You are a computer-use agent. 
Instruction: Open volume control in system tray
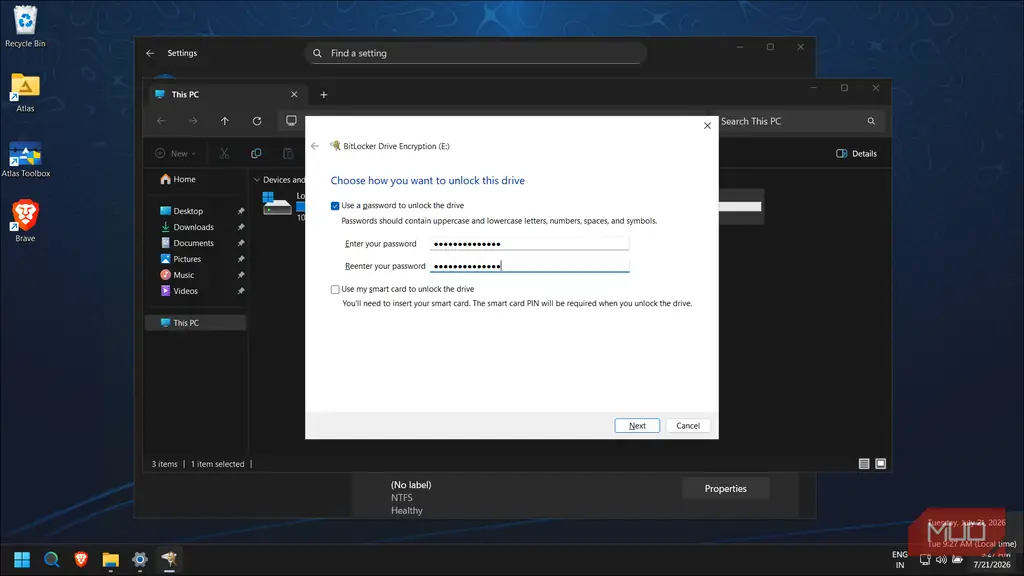point(941,560)
